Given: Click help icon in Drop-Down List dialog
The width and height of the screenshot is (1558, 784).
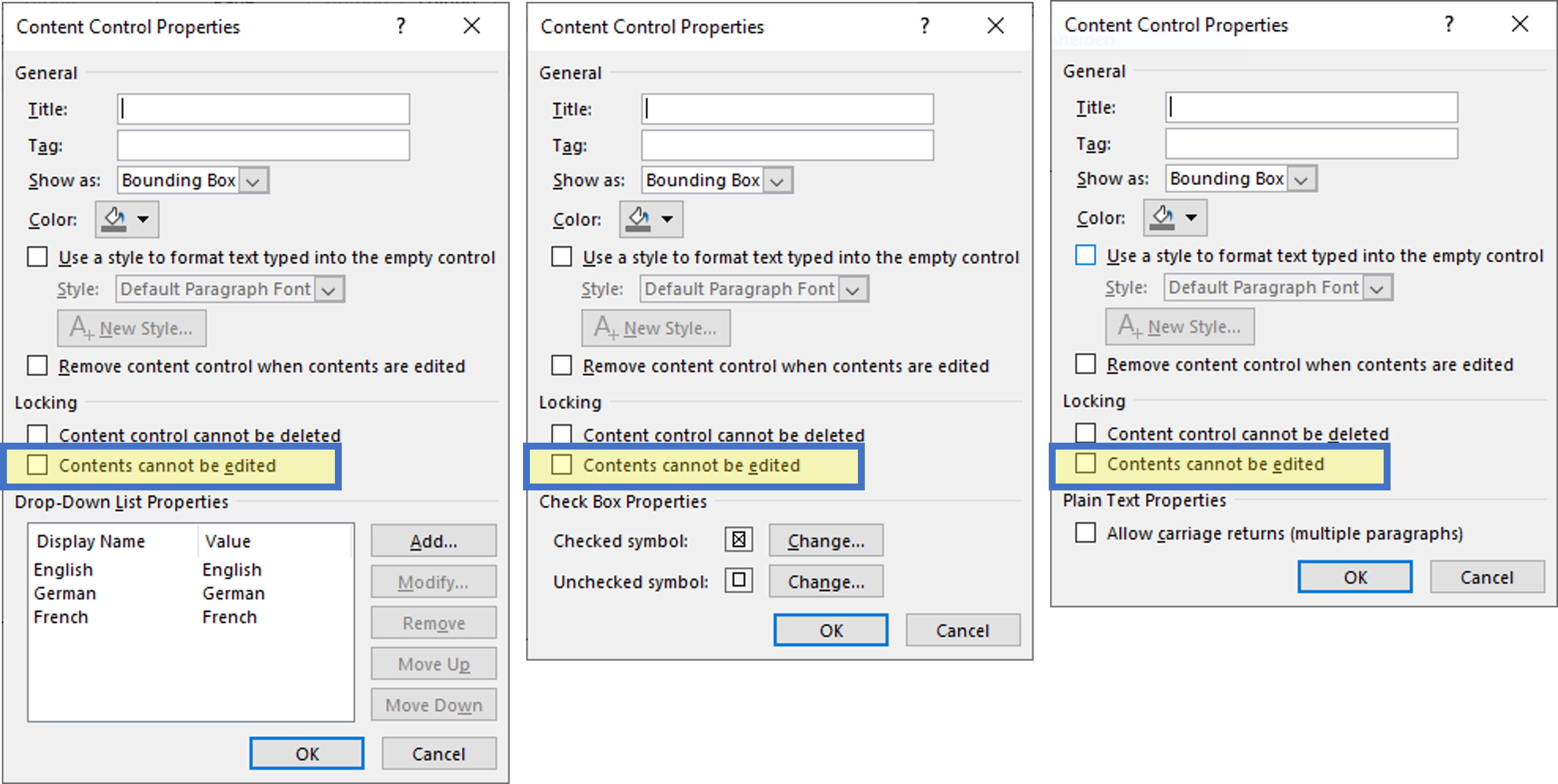Looking at the screenshot, I should coord(401,25).
